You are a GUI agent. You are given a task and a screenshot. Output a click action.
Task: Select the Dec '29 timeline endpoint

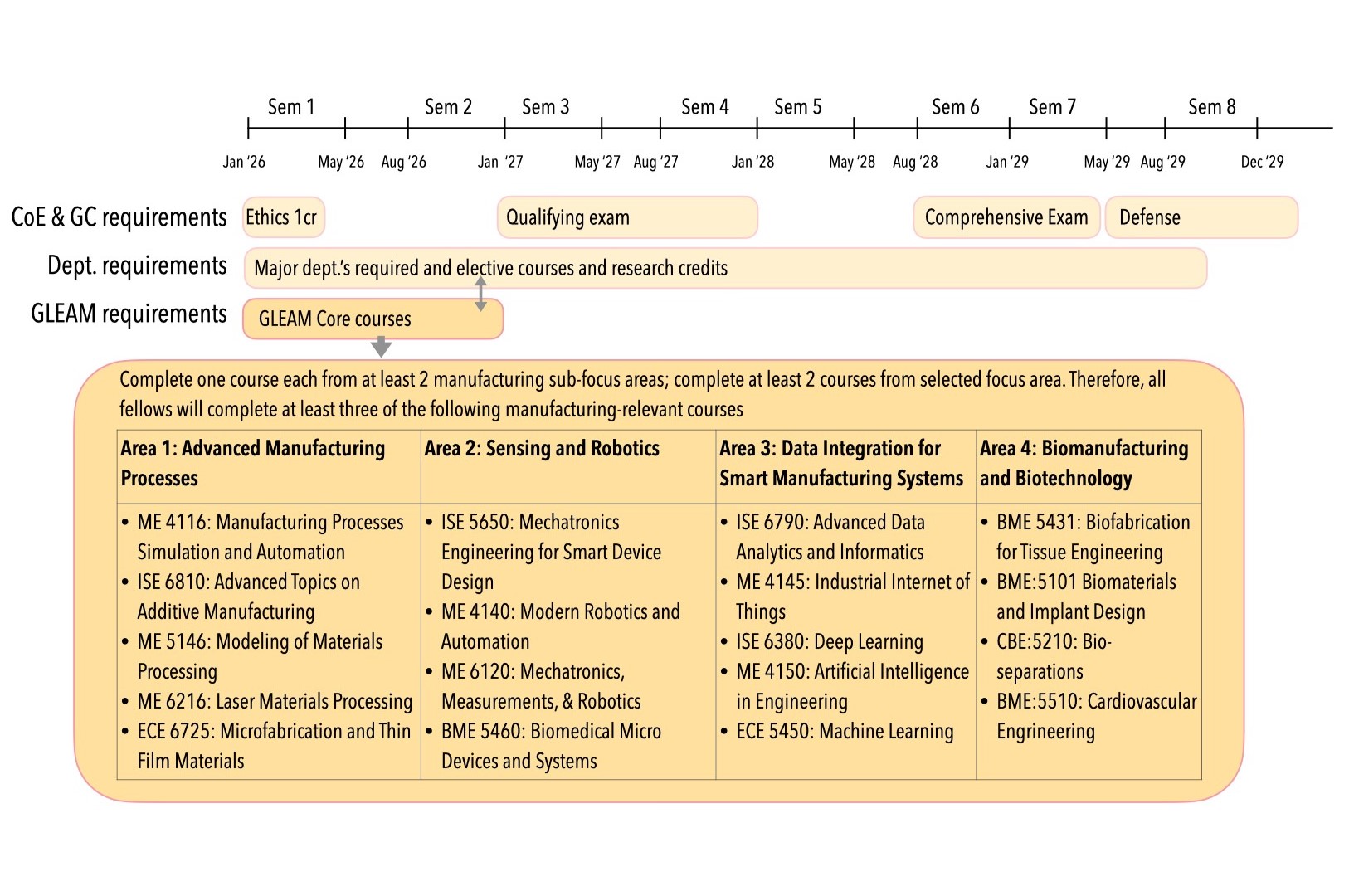point(1261,162)
